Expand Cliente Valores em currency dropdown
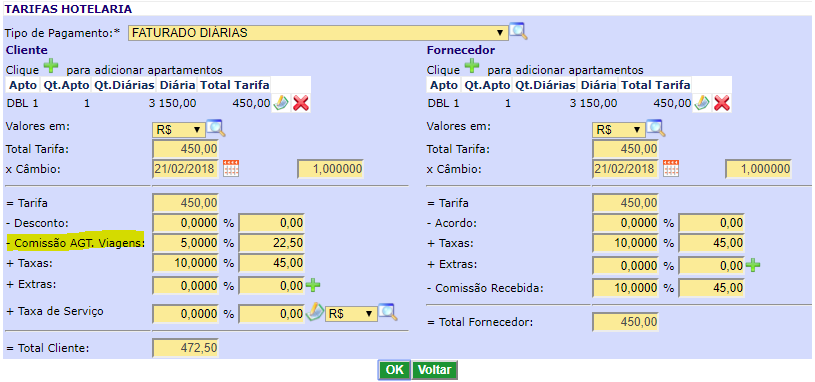 pyautogui.click(x=178, y=130)
